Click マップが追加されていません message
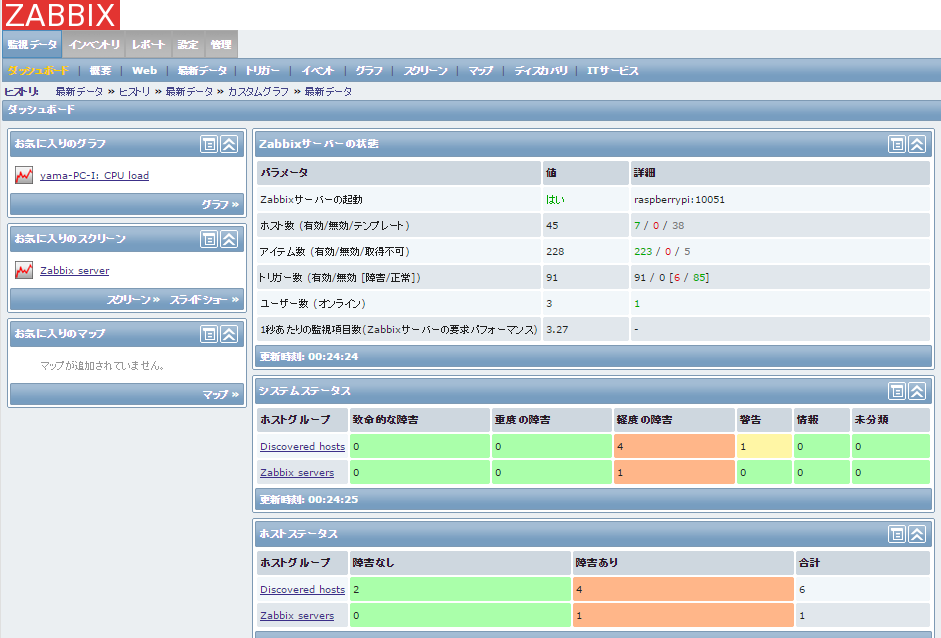The height and width of the screenshot is (638, 941). [x=102, y=366]
